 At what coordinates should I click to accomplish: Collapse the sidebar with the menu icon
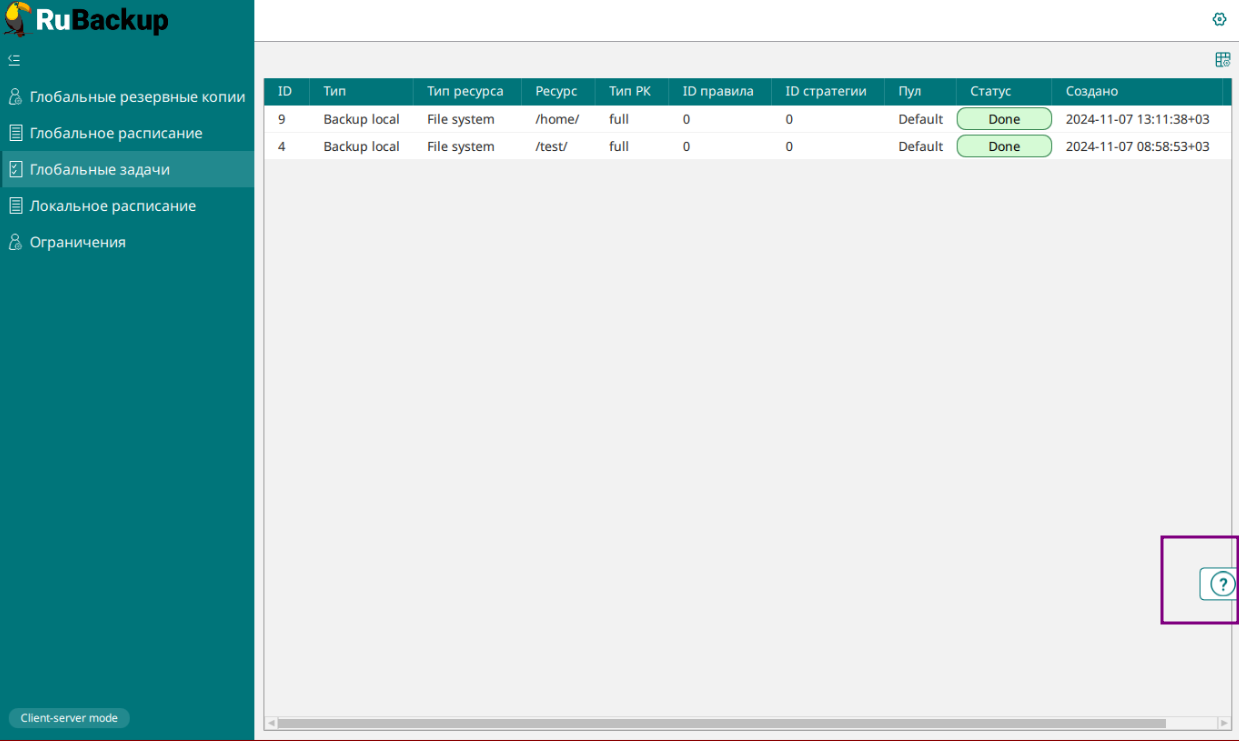pos(14,60)
